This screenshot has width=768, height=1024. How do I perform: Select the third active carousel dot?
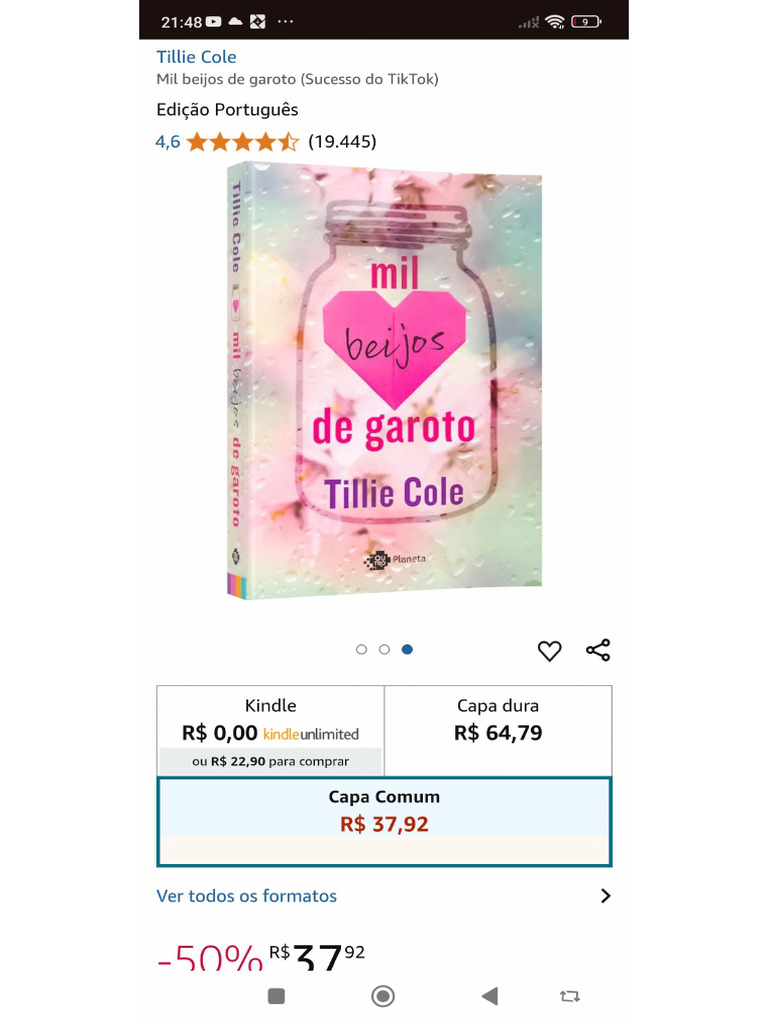(x=407, y=649)
